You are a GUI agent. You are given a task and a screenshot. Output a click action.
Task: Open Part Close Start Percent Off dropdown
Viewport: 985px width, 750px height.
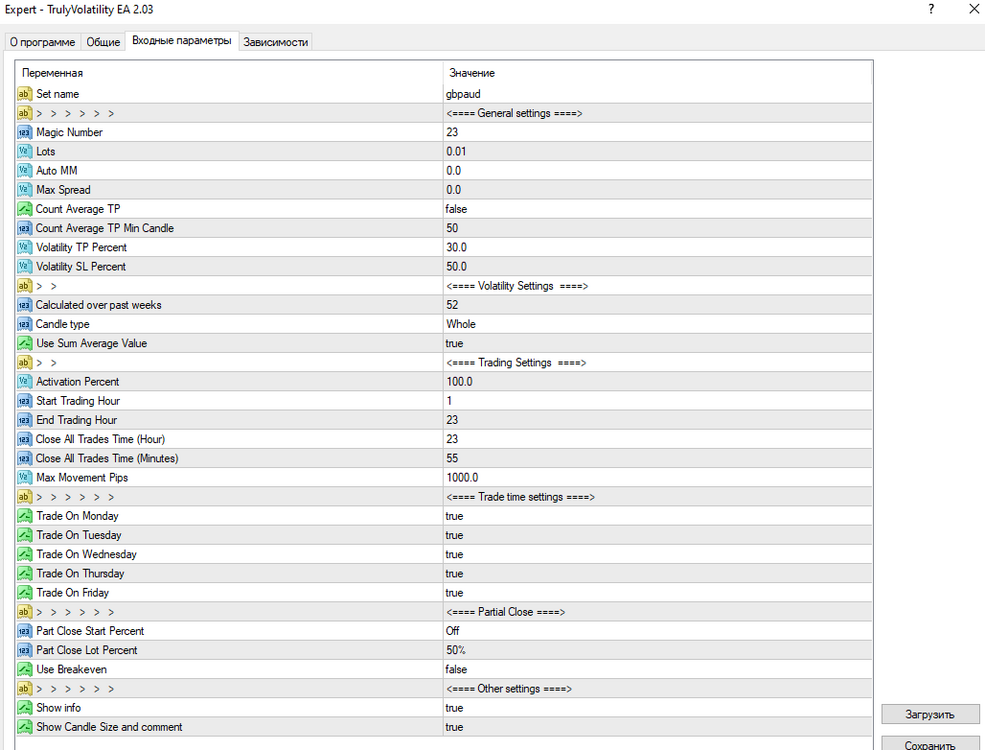pos(658,631)
